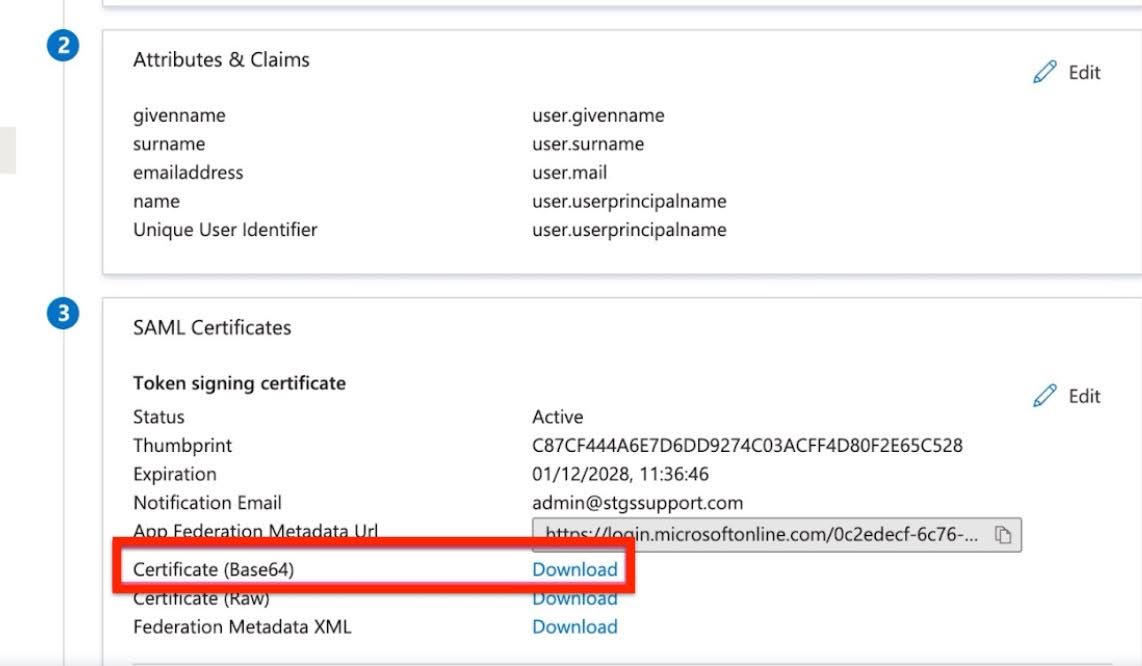Download the Federation Metadata XML
Image resolution: width=1142 pixels, height=666 pixels.
573,626
